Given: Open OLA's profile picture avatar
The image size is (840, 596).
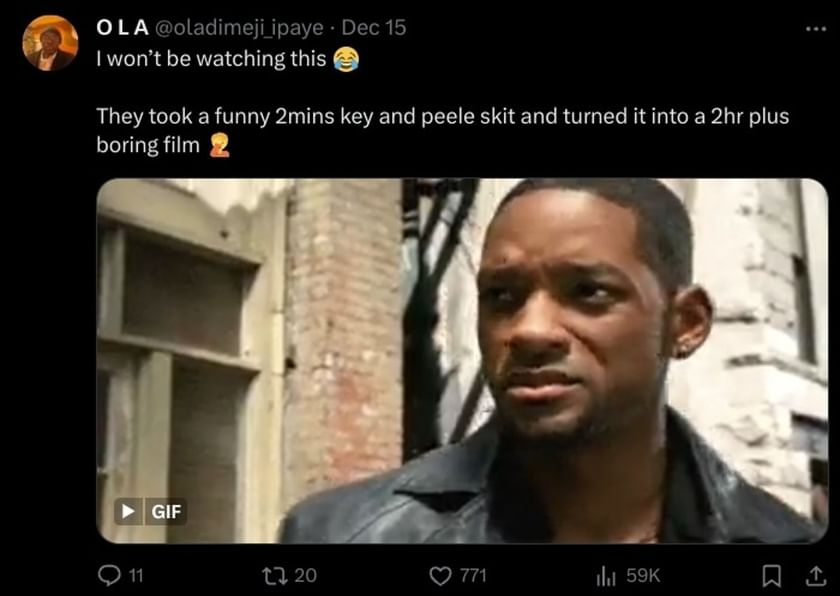Looking at the screenshot, I should (50, 43).
